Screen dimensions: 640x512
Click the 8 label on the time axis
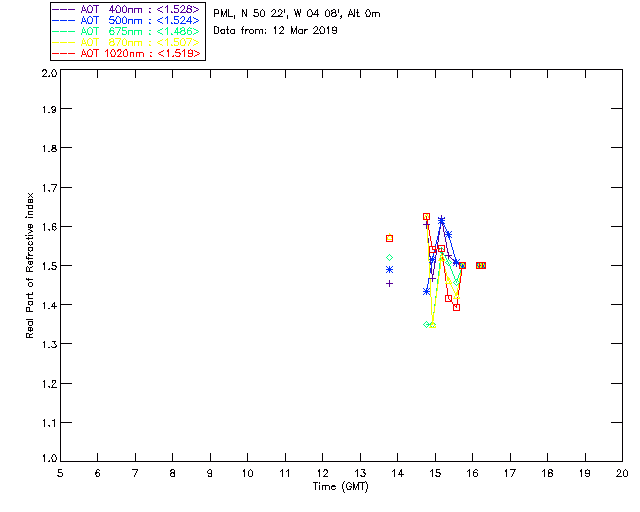click(173, 473)
